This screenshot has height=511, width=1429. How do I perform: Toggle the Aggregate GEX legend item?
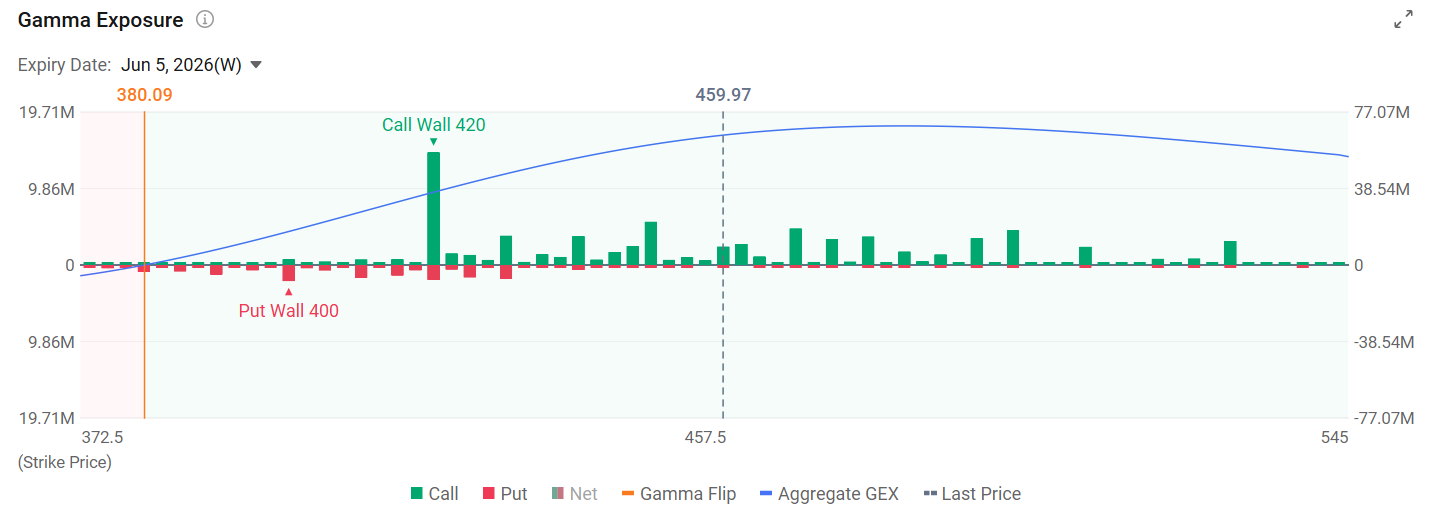[829, 494]
